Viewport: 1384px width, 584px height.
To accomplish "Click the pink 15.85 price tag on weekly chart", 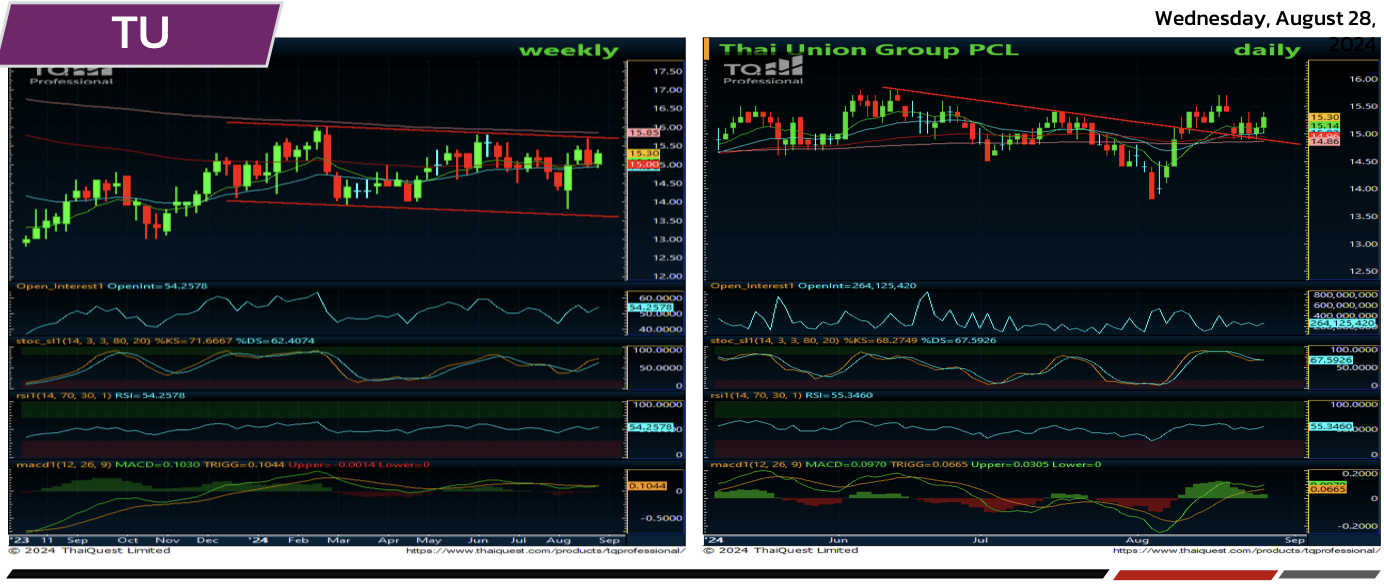I will point(642,133).
